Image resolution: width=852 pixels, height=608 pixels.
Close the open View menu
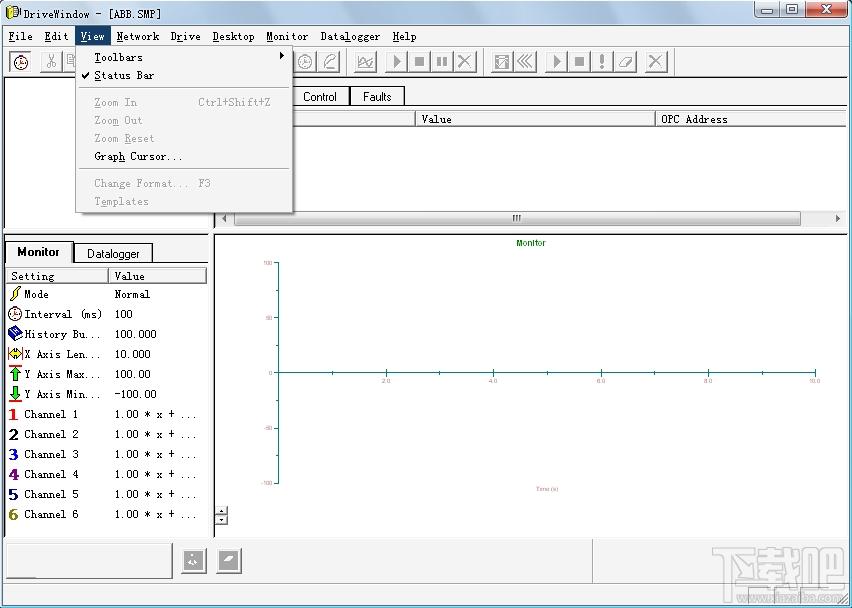[x=92, y=36]
